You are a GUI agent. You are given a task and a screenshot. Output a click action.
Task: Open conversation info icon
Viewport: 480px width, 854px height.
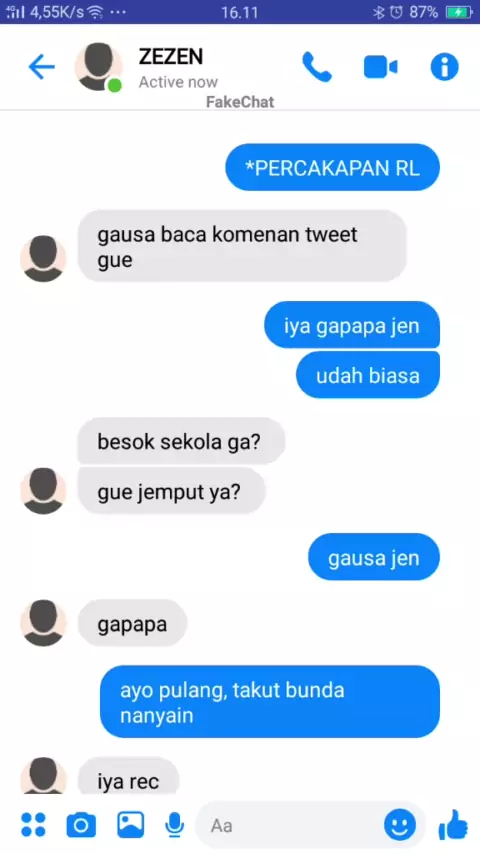[445, 67]
